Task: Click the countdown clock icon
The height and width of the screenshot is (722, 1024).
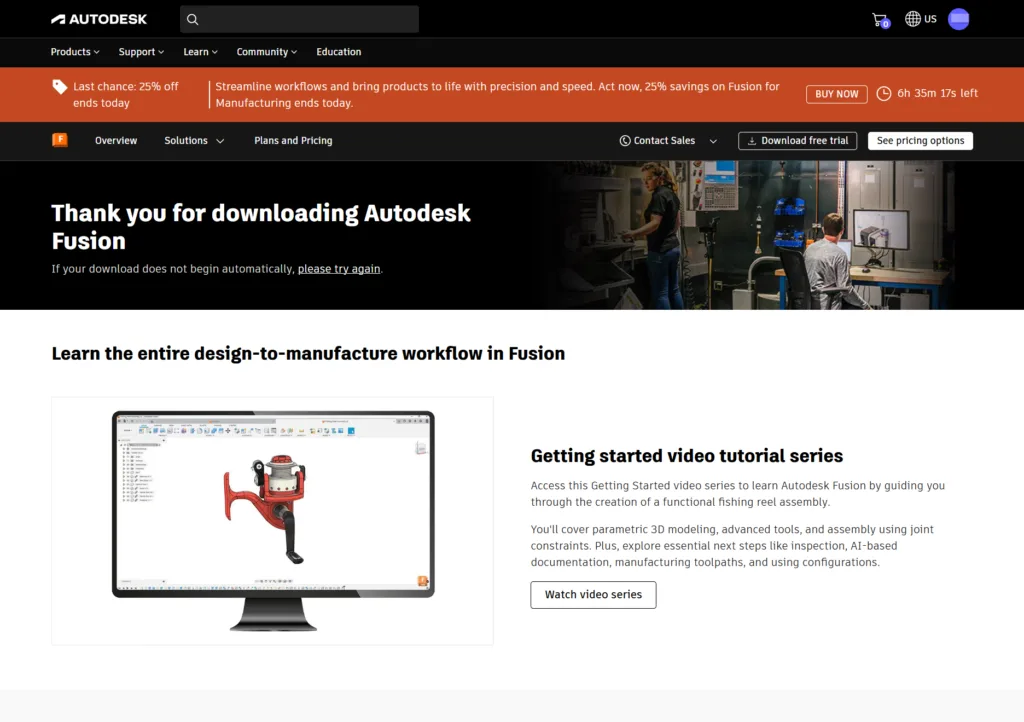Action: (884, 93)
